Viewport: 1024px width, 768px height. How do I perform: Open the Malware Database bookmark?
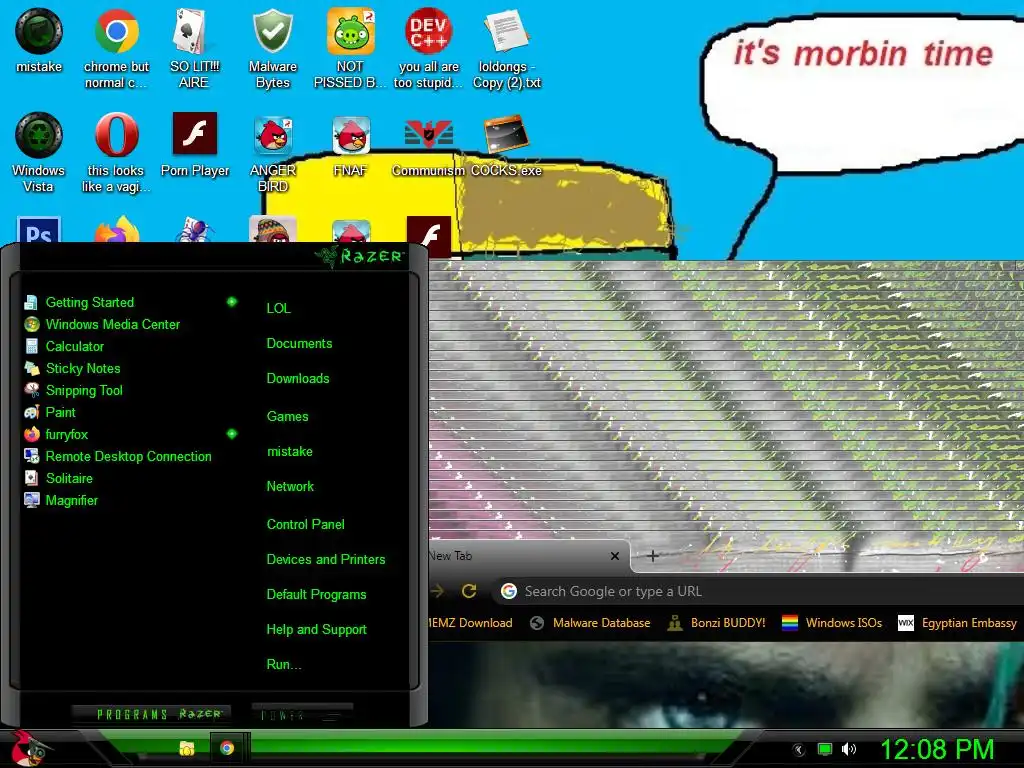pyautogui.click(x=590, y=623)
